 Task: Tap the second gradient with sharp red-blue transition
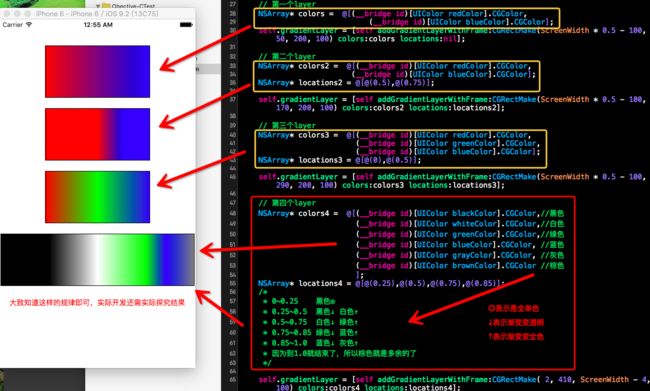pos(97,134)
